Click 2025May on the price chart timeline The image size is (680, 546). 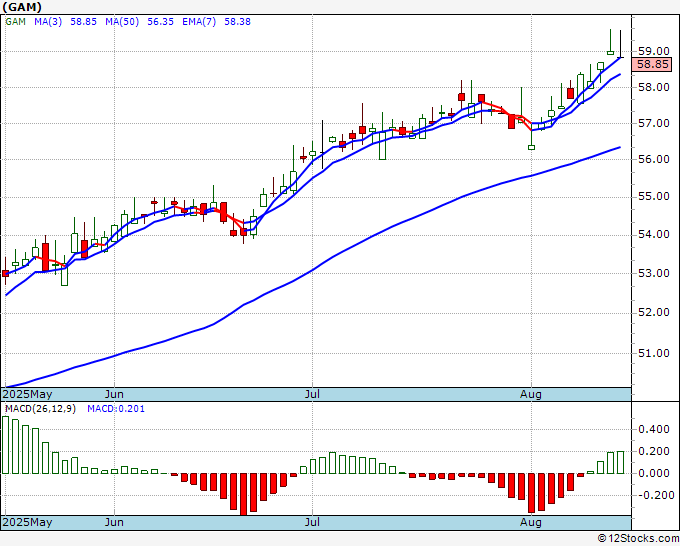[28, 394]
